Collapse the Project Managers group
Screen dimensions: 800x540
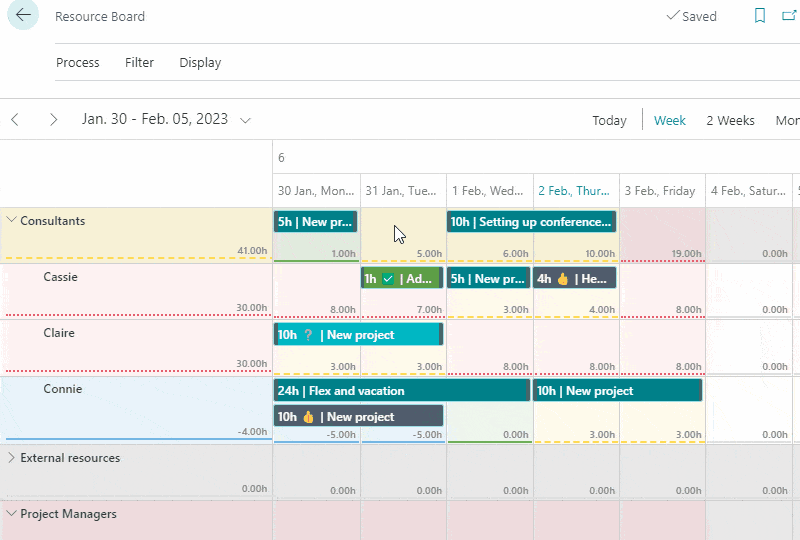click(x=12, y=514)
